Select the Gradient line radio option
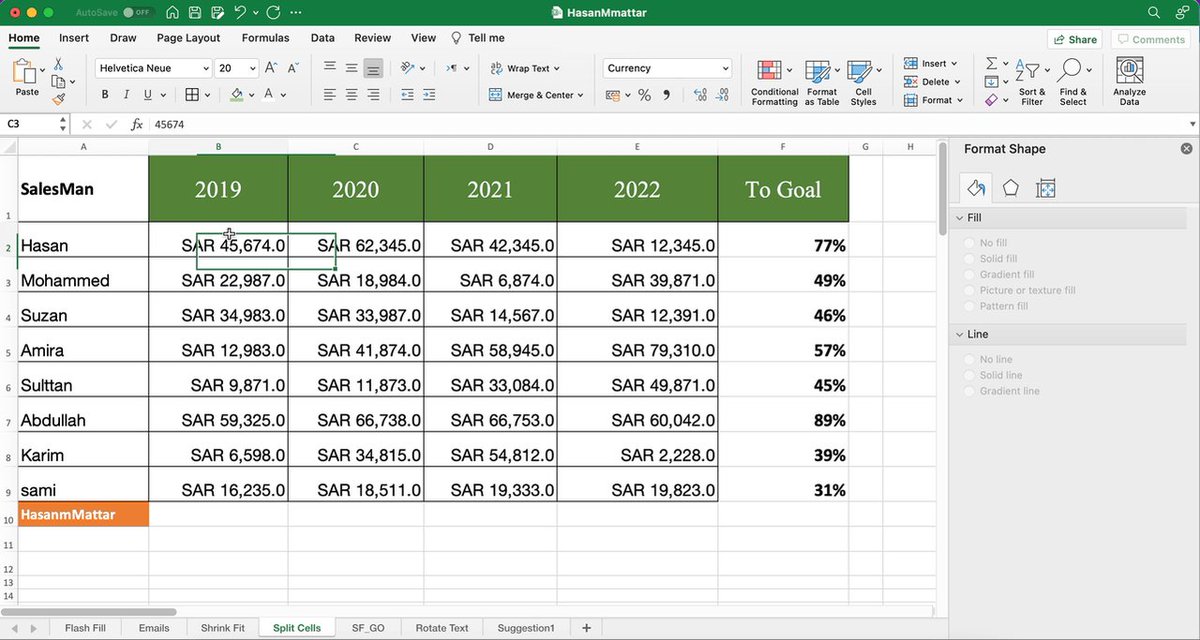Image resolution: width=1200 pixels, height=640 pixels. [969, 391]
